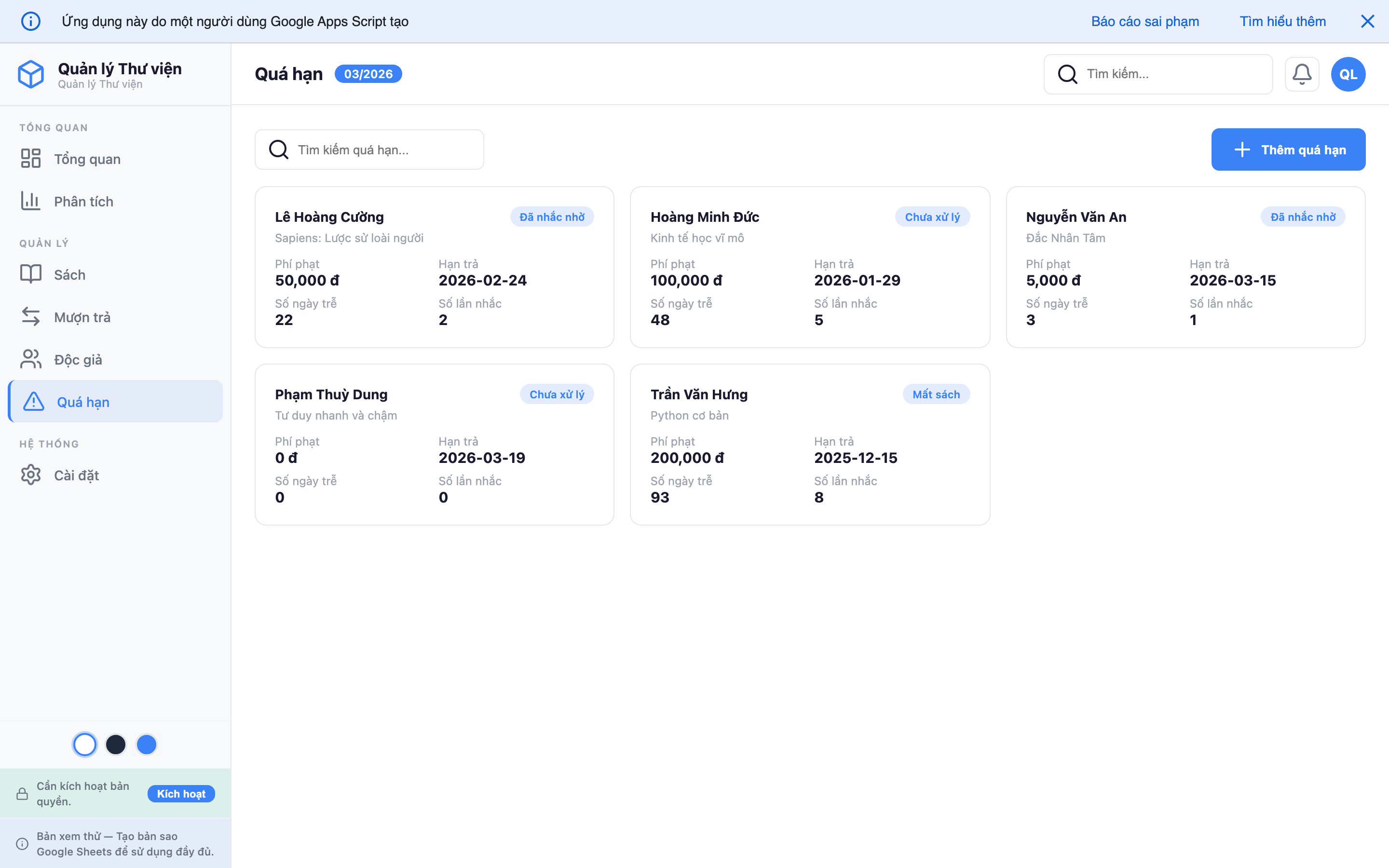Open Trần Văn Hưng overdue card

coord(809,444)
